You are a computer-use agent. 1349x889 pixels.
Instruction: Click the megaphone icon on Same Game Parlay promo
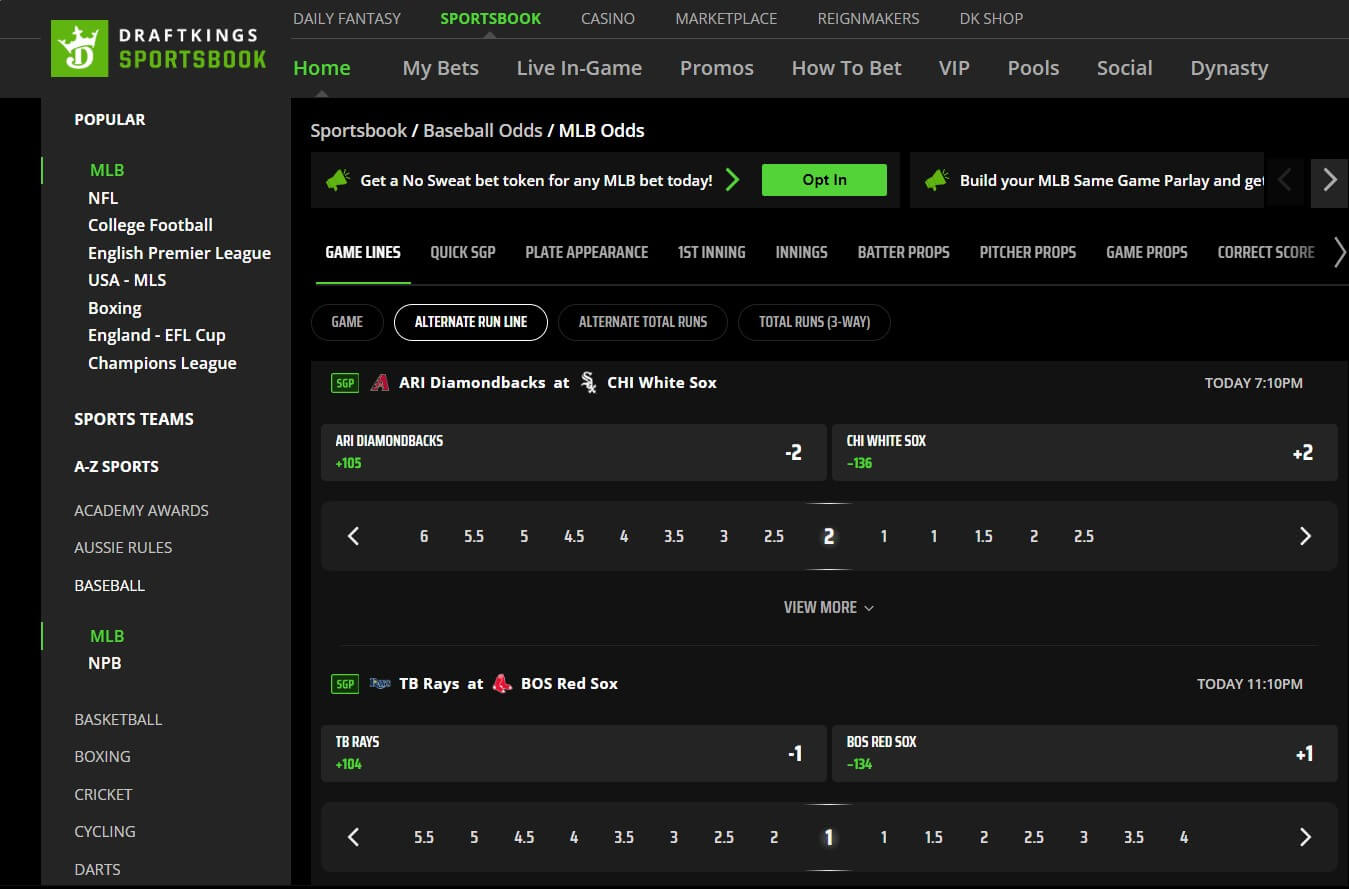point(937,180)
